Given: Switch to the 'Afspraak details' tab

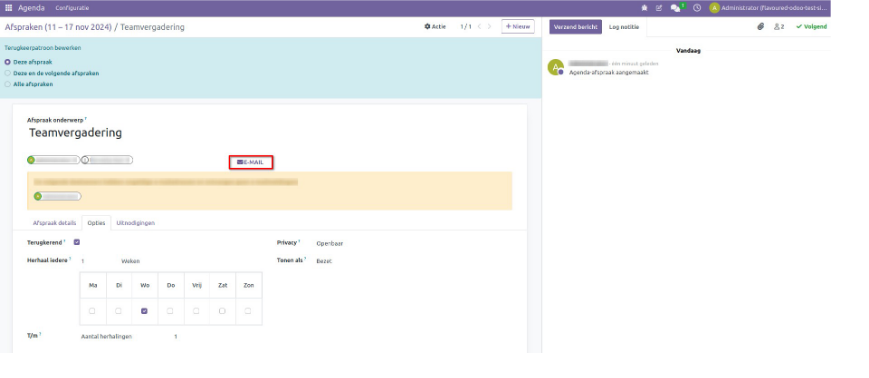Looking at the screenshot, I should pyautogui.click(x=54, y=223).
